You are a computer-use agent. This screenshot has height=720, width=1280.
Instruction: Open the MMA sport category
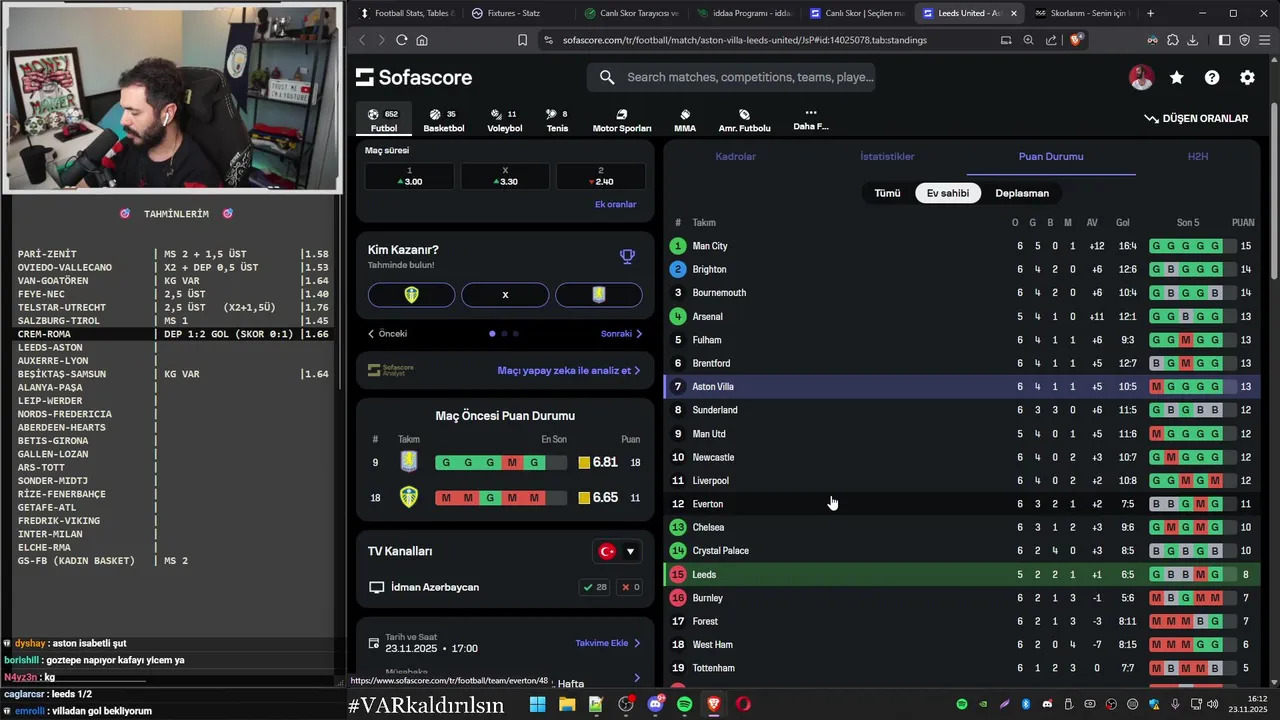click(685, 120)
